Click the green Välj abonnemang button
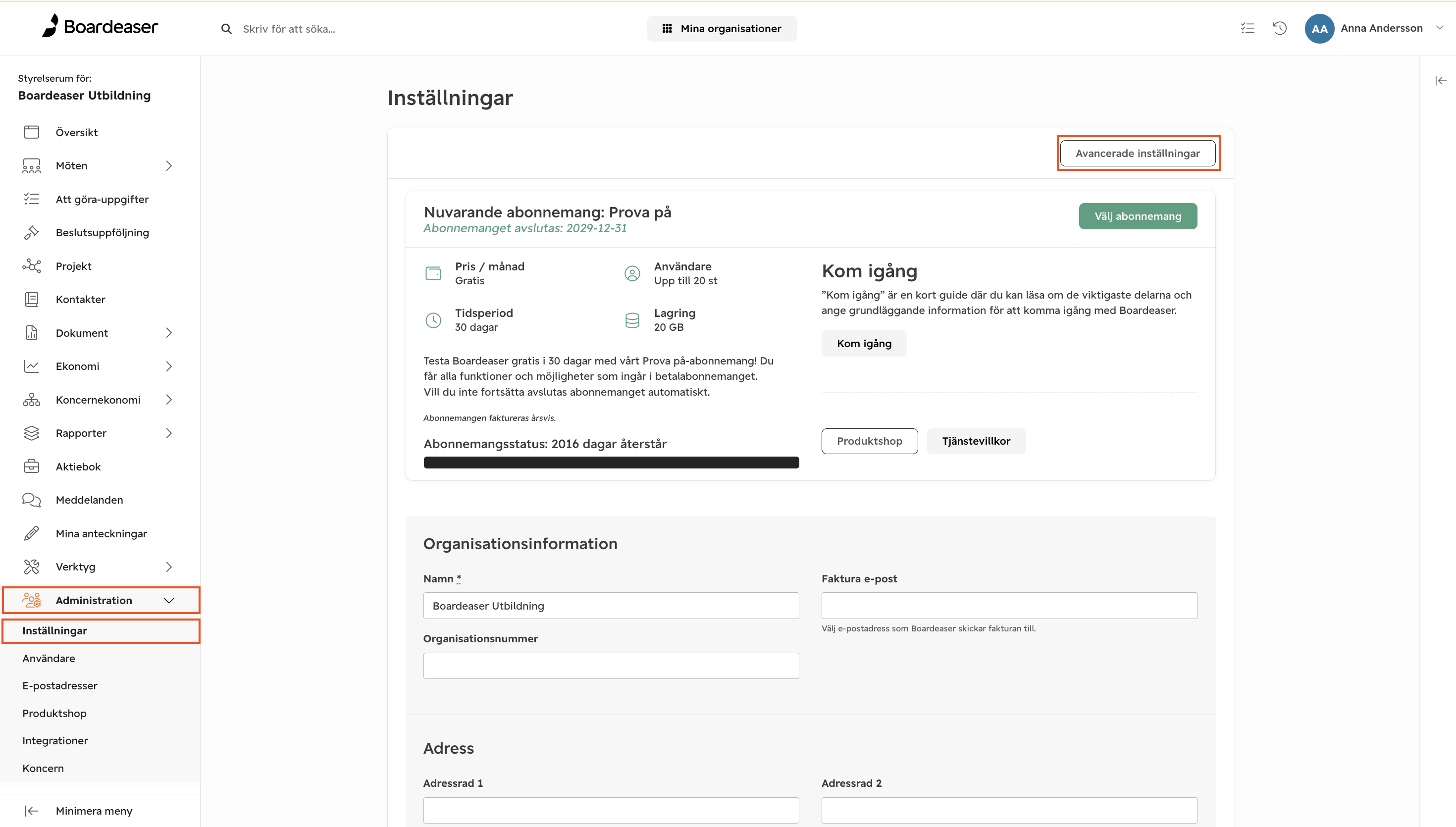 (1138, 216)
